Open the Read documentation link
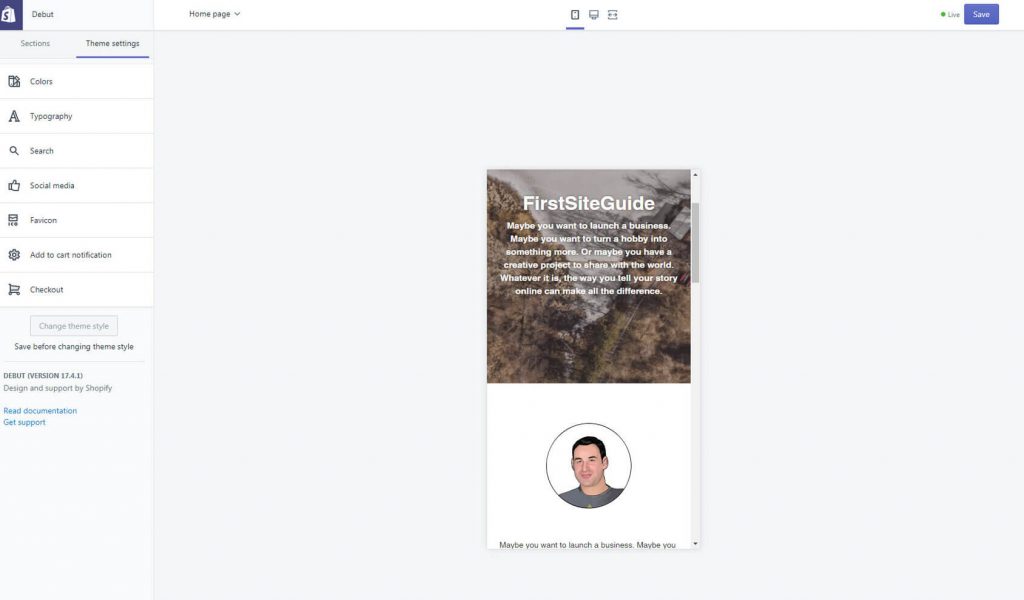 [x=40, y=410]
